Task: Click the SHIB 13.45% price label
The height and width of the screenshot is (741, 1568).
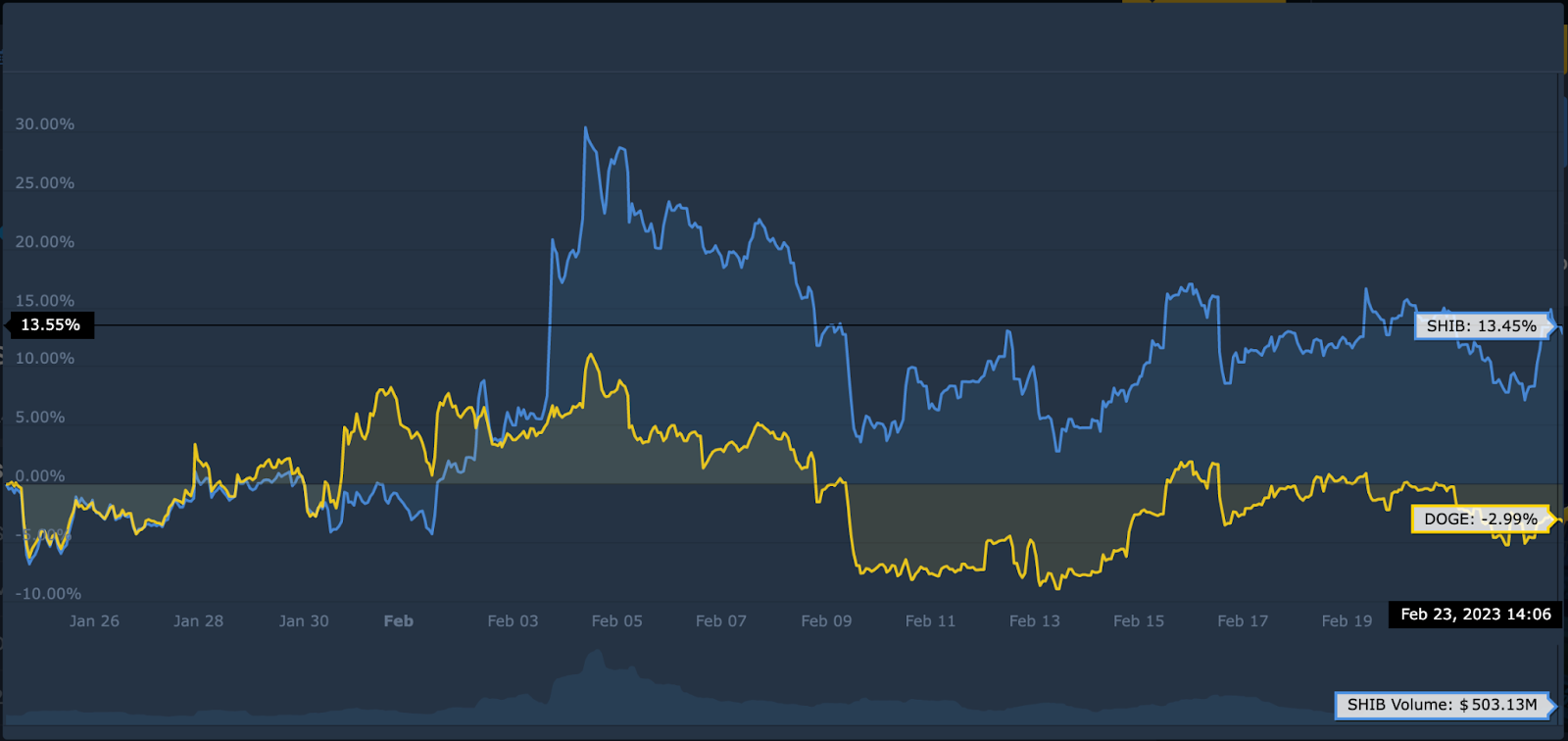Action: coord(1481,326)
